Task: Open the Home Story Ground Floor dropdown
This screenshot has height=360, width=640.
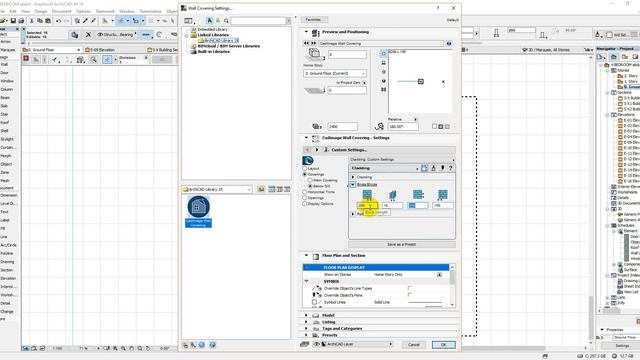Action: [335, 73]
